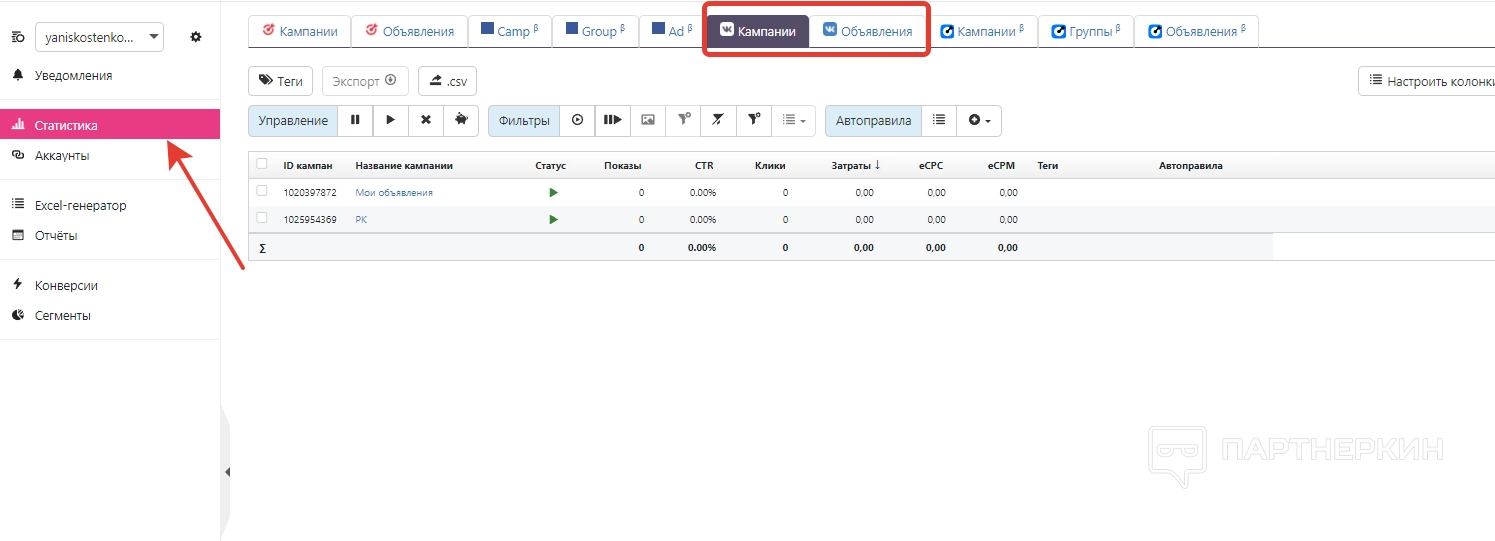Click the Автоправила list icon
Screen dimensions: 1495x541
(x=939, y=120)
